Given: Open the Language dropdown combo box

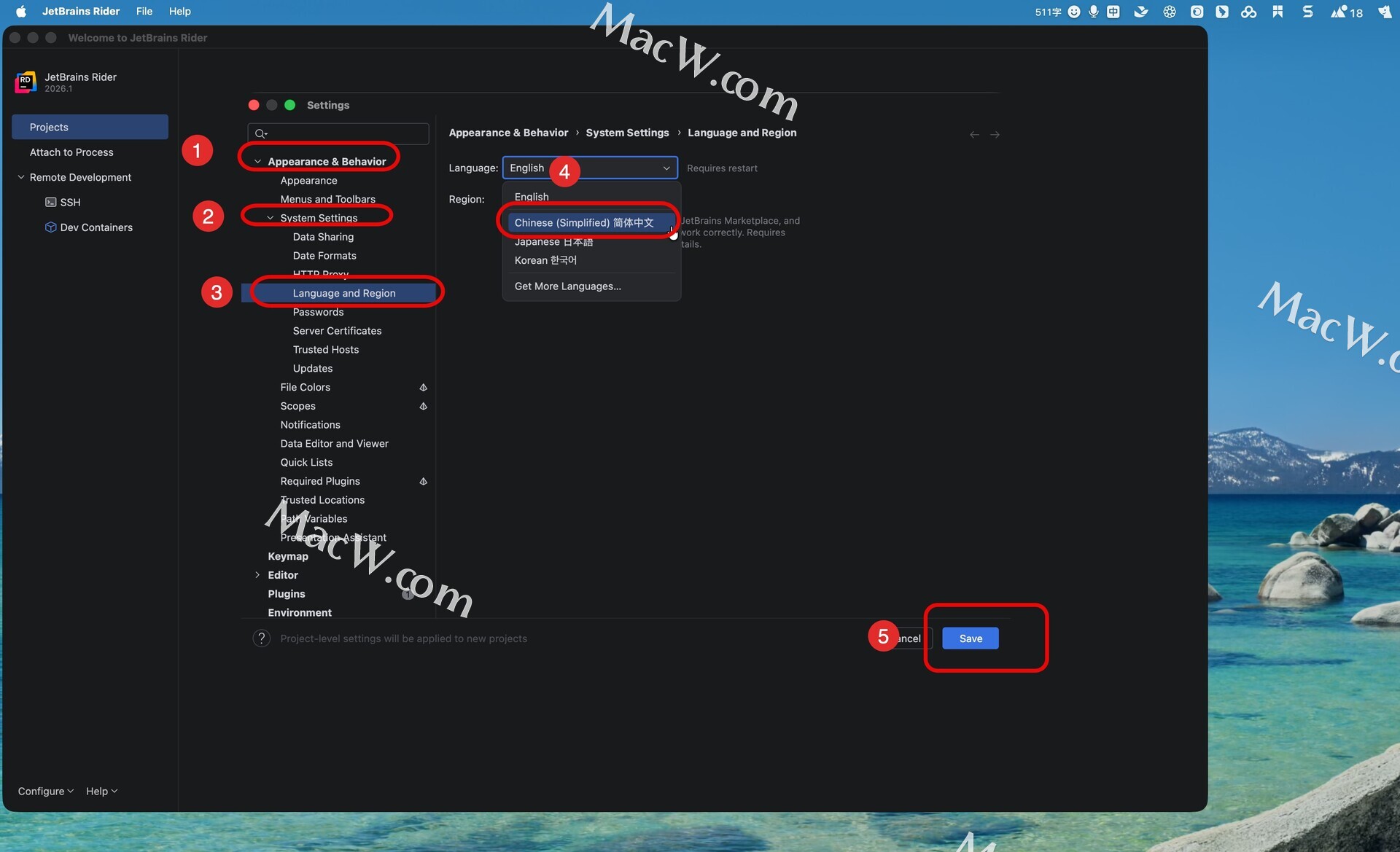Looking at the screenshot, I should point(589,168).
